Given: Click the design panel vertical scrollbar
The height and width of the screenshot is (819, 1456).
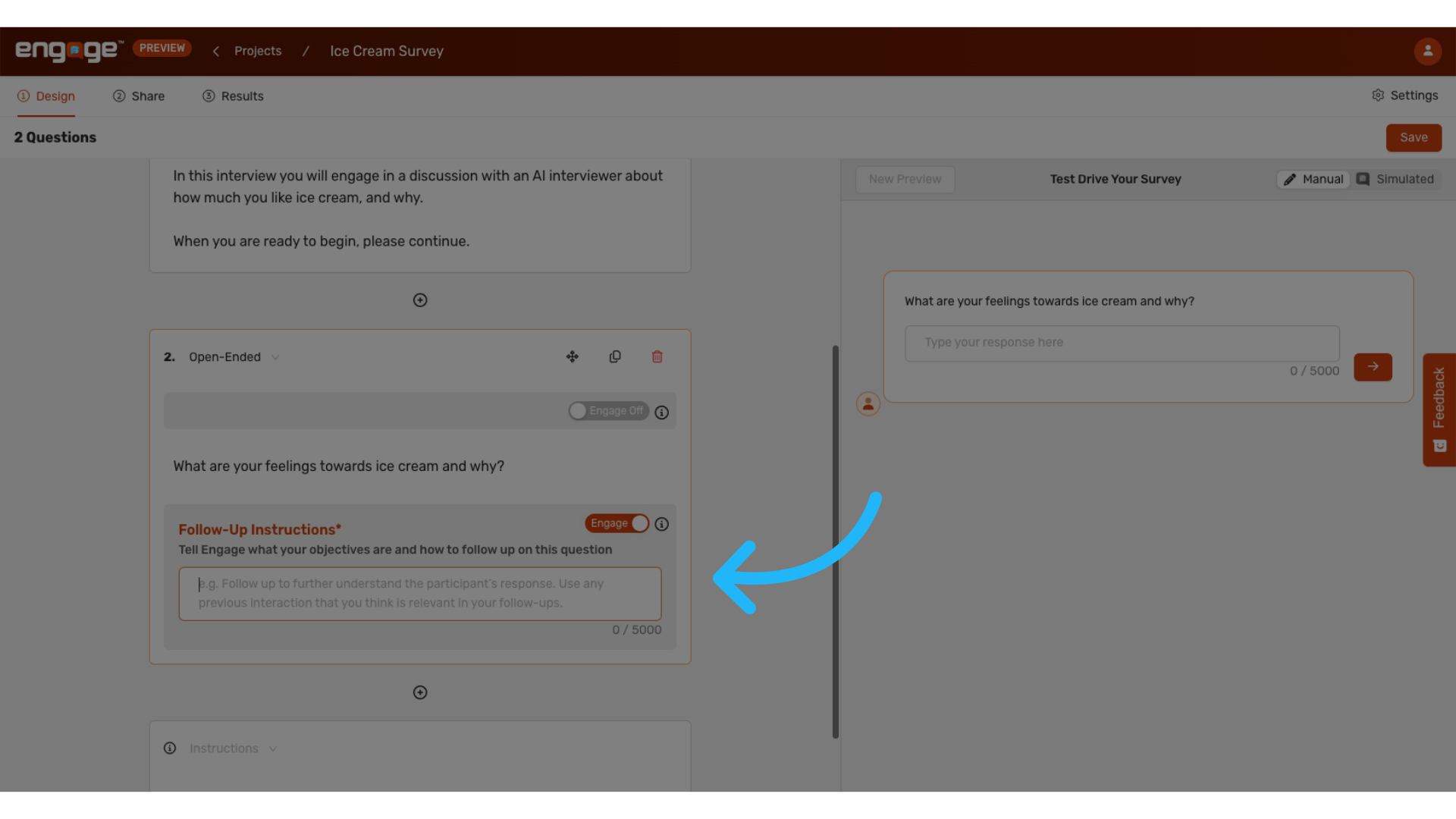Looking at the screenshot, I should click(836, 541).
